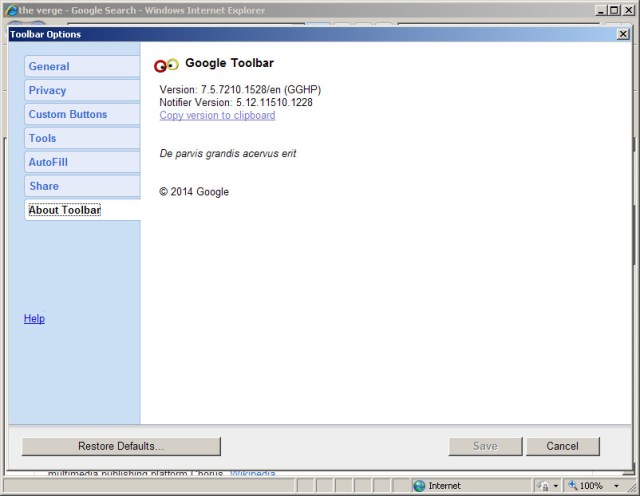This screenshot has width=640, height=496.
Task: Open the Custom Buttons tab
Action: point(82,114)
